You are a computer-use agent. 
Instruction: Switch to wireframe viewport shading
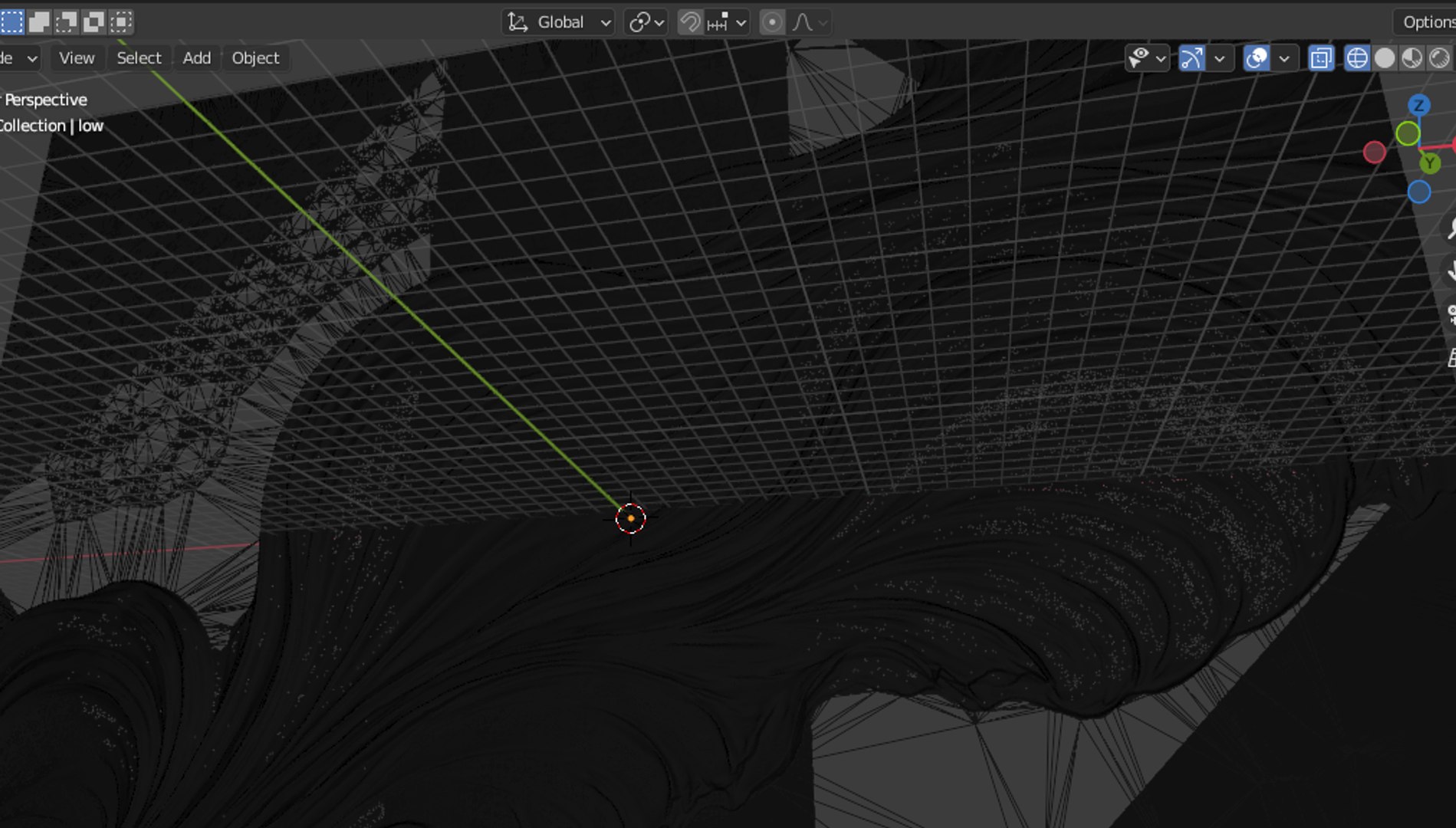(1357, 58)
